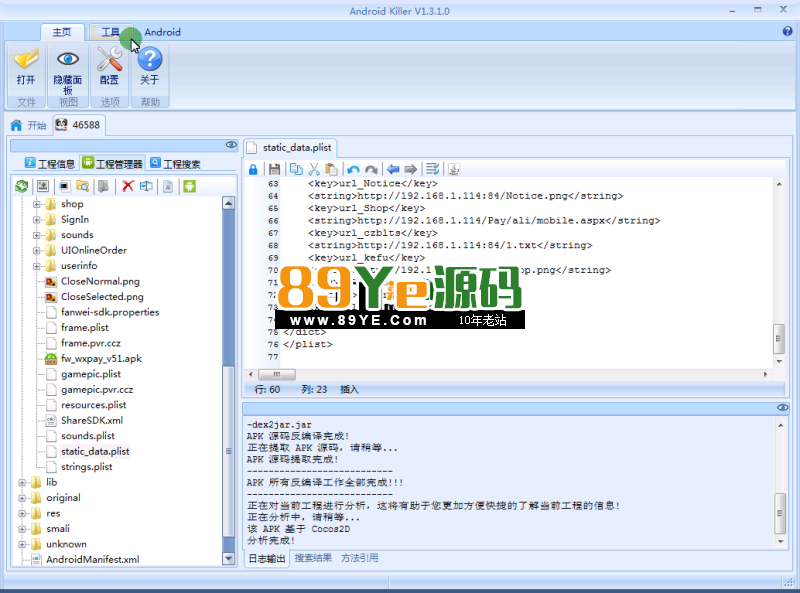Expand the shop folder
The width and height of the screenshot is (800, 593).
click(x=37, y=204)
